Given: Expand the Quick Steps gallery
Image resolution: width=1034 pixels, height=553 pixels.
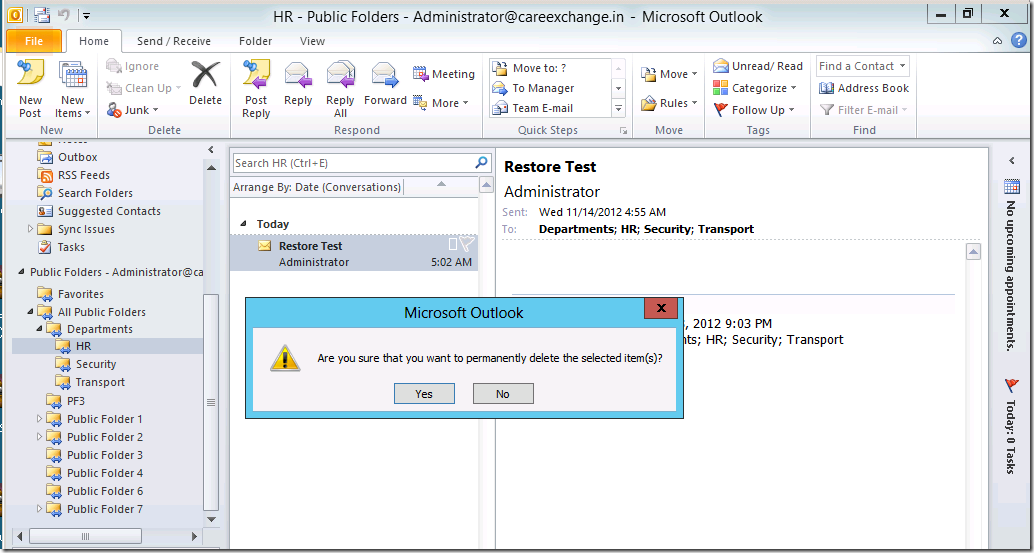Looking at the screenshot, I should 619,108.
